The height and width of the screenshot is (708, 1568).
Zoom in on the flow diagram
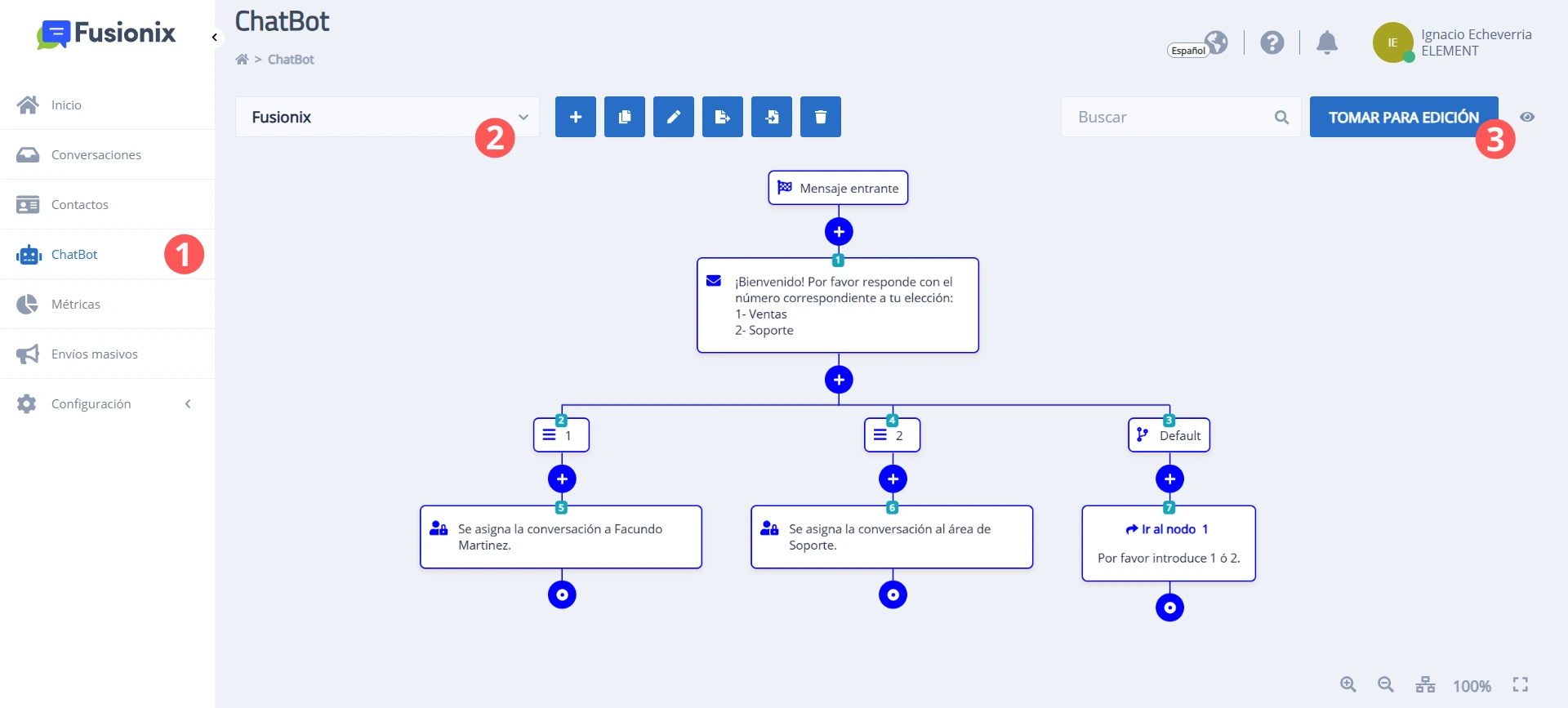1348,685
